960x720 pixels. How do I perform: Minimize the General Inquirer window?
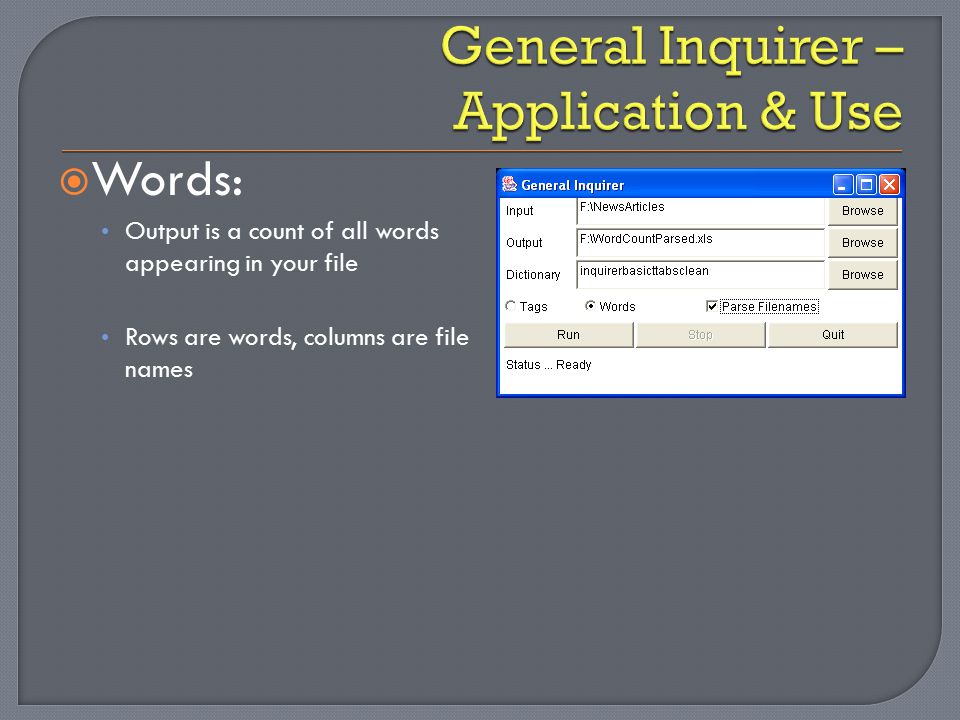pyautogui.click(x=843, y=184)
